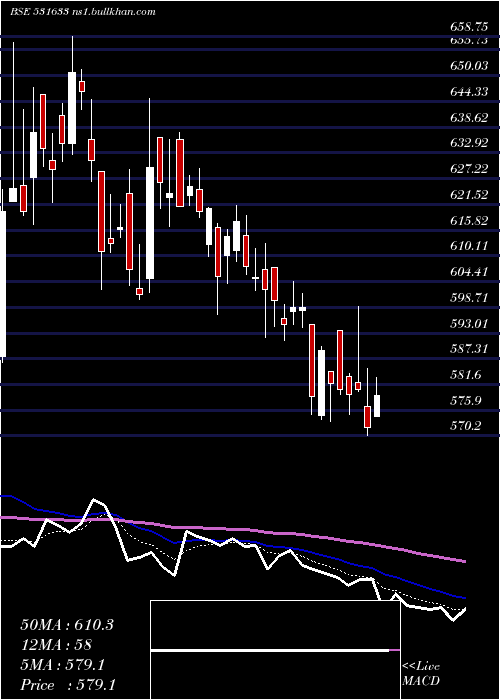Click the 581.6 price level label
The image size is (500, 700).
coord(466,375)
